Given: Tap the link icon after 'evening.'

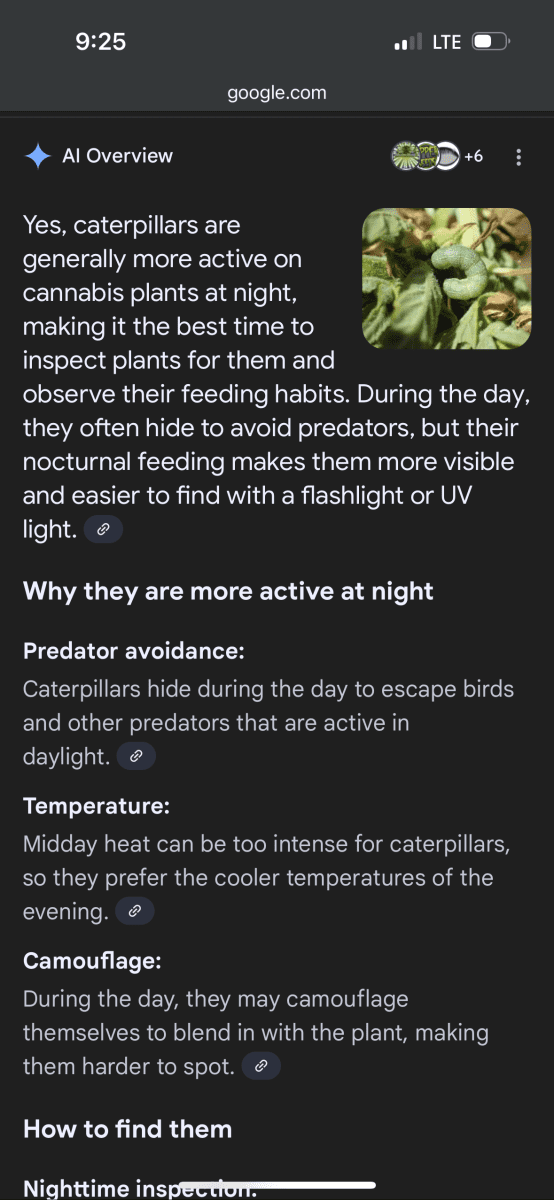Looking at the screenshot, I should click(x=135, y=912).
